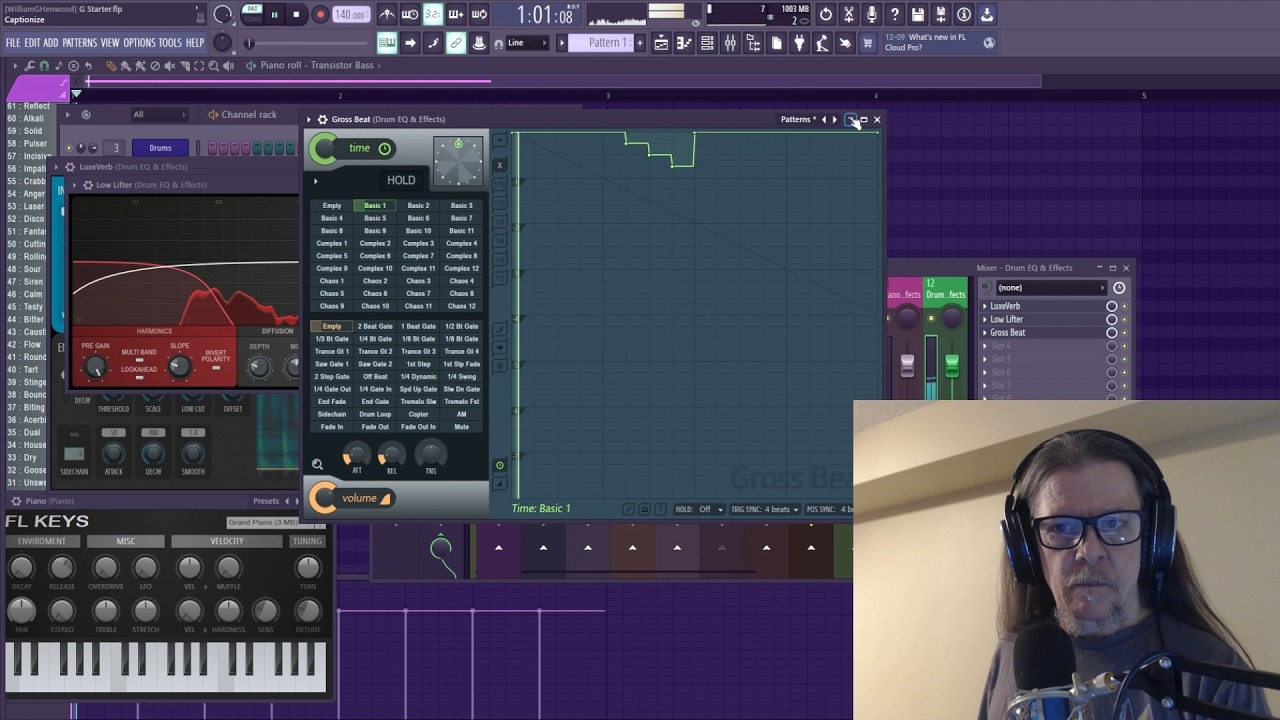This screenshot has height=720, width=1280.
Task: Select the Mute volume preset
Action: click(x=461, y=427)
